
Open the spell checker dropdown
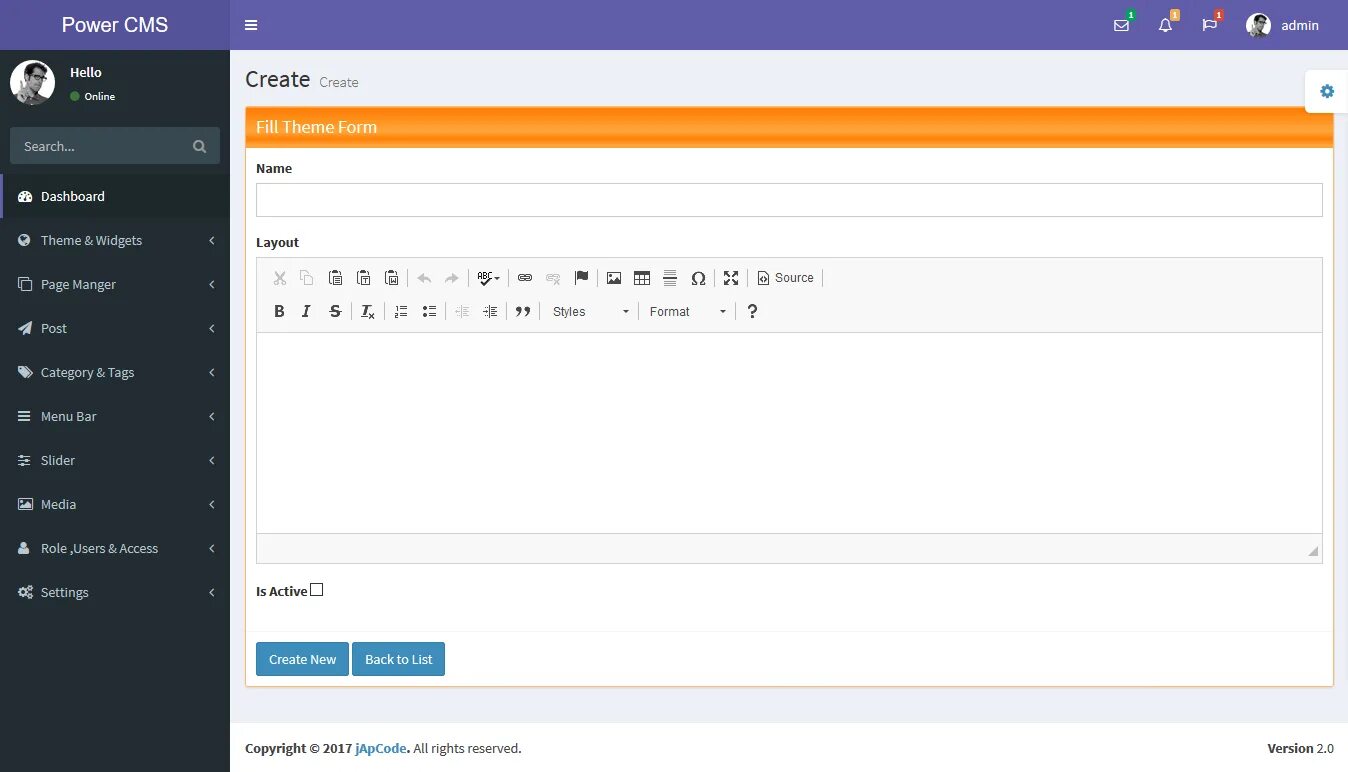click(x=488, y=278)
